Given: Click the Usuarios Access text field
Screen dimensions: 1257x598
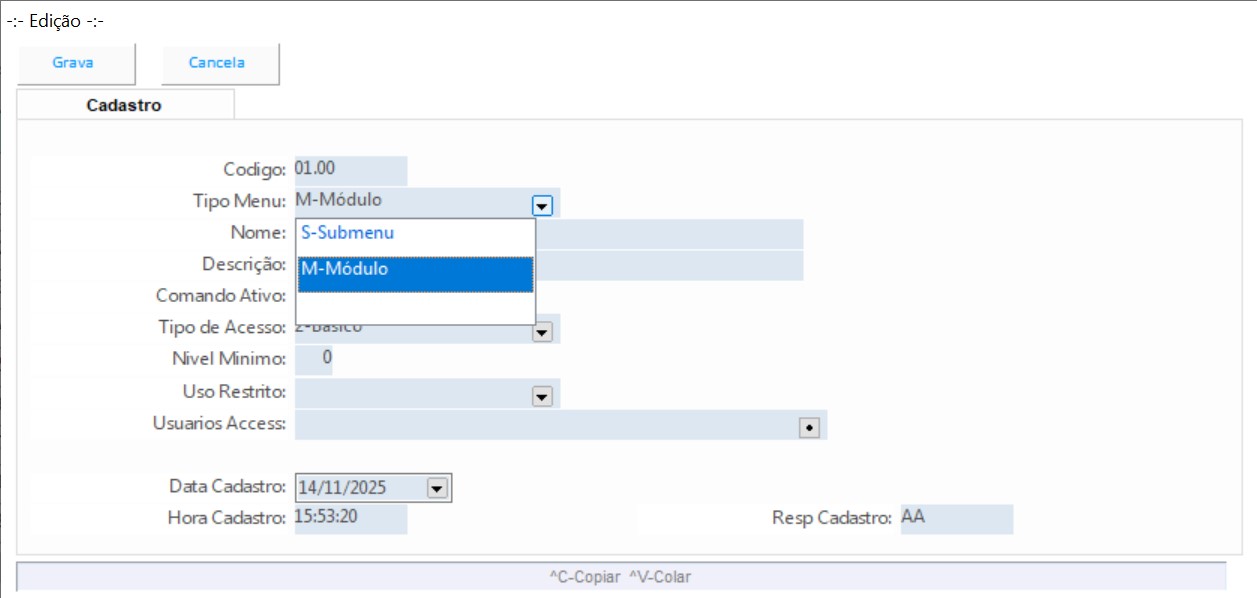Looking at the screenshot, I should 545,424.
